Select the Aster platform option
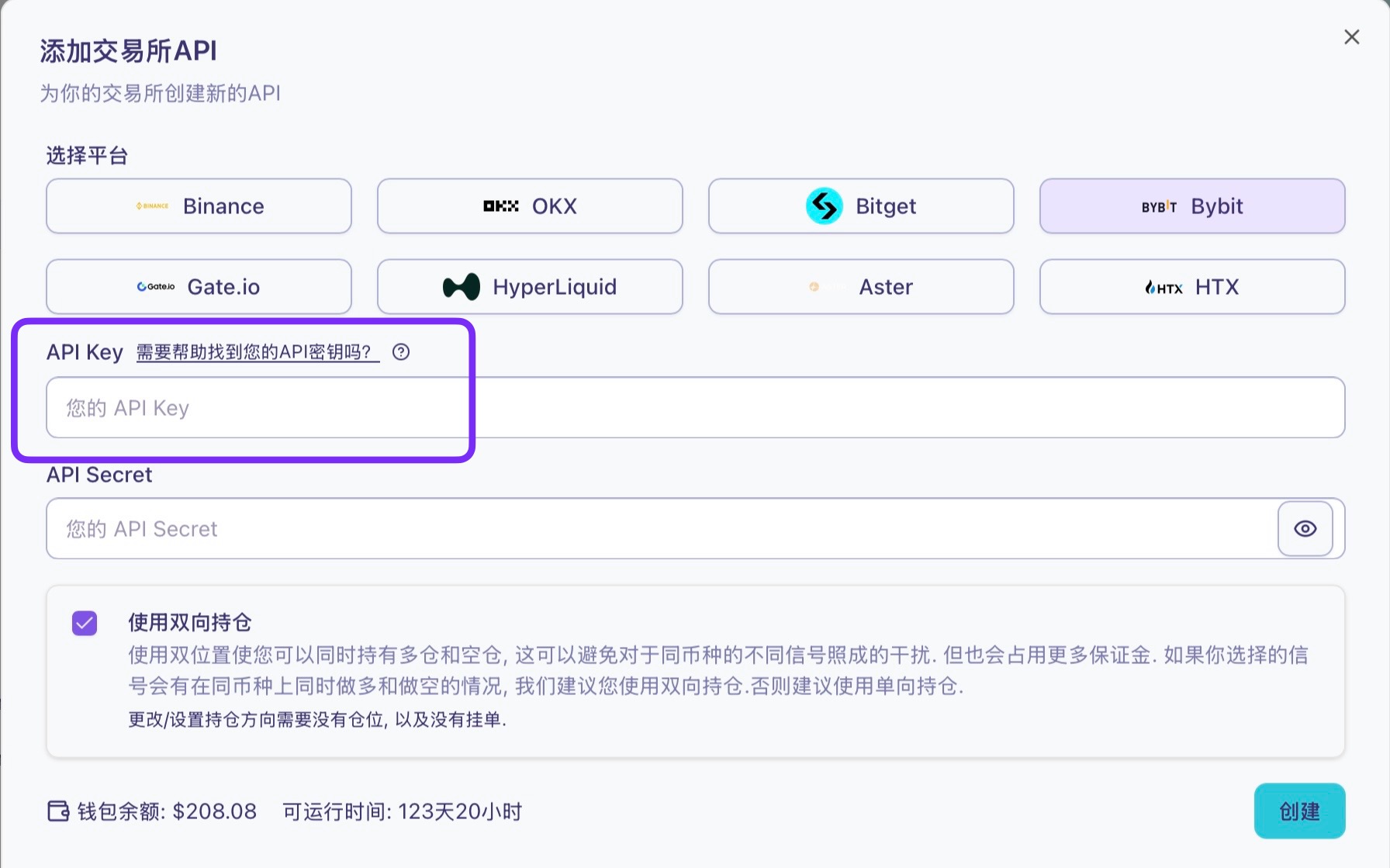 860,287
